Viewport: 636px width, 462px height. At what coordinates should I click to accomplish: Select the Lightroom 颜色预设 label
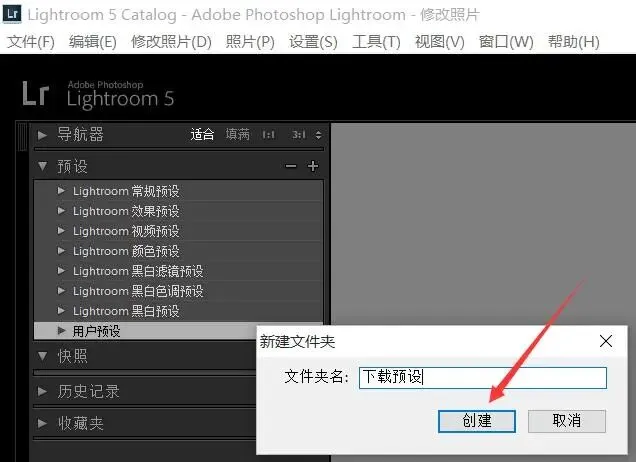point(126,251)
